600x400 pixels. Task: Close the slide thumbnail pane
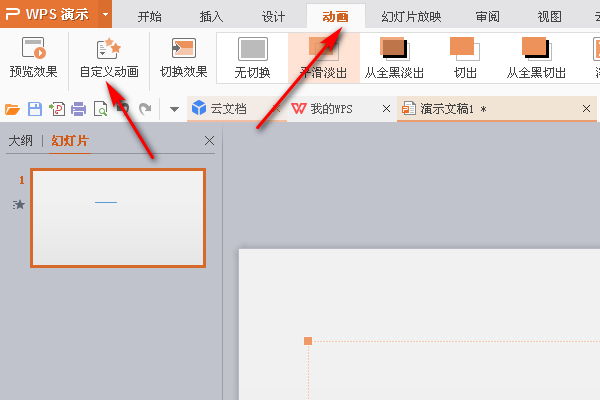pos(209,140)
